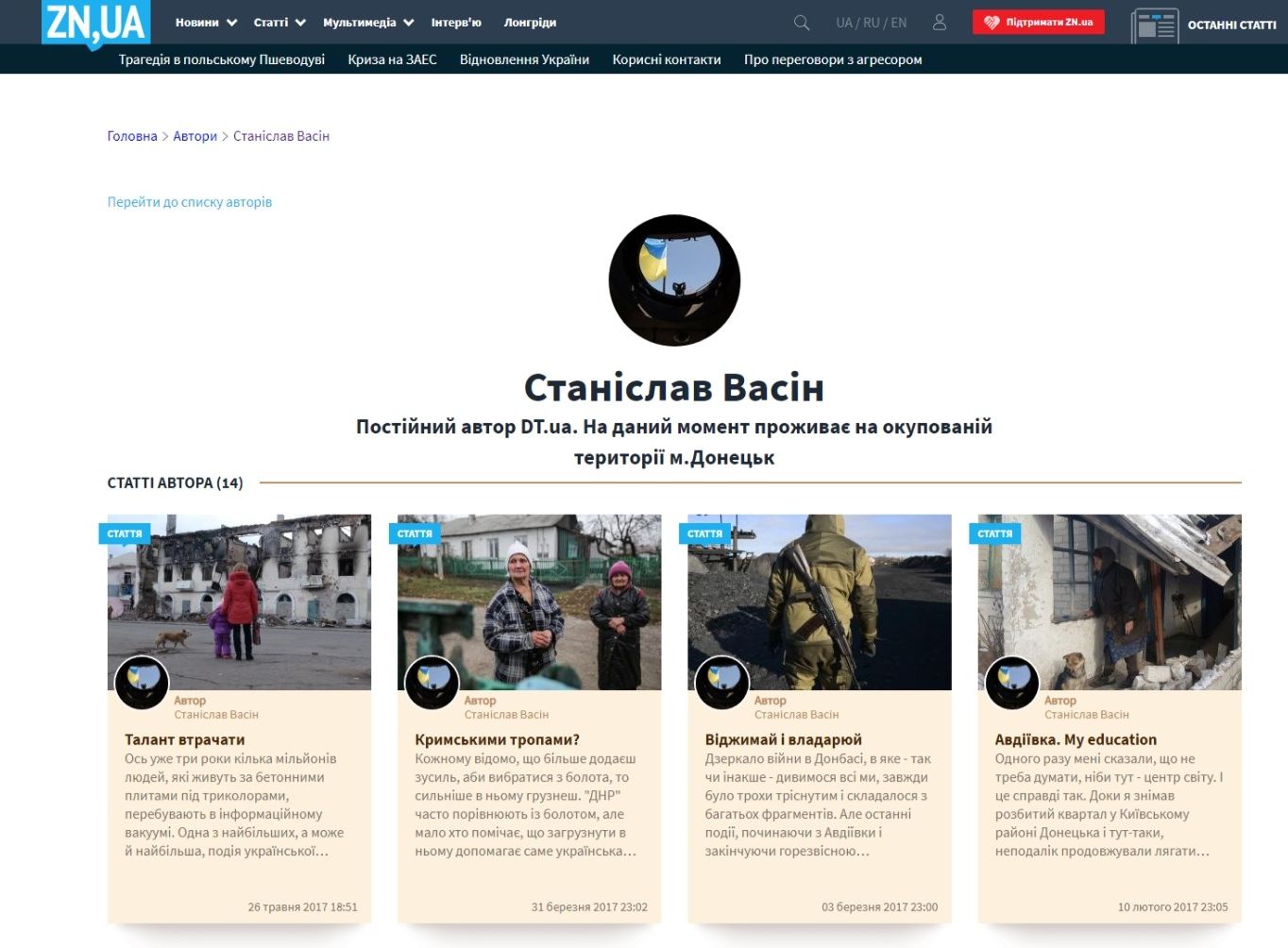This screenshot has height=948, width=1288.
Task: Open Талант втрачати article image
Action: 239,602
